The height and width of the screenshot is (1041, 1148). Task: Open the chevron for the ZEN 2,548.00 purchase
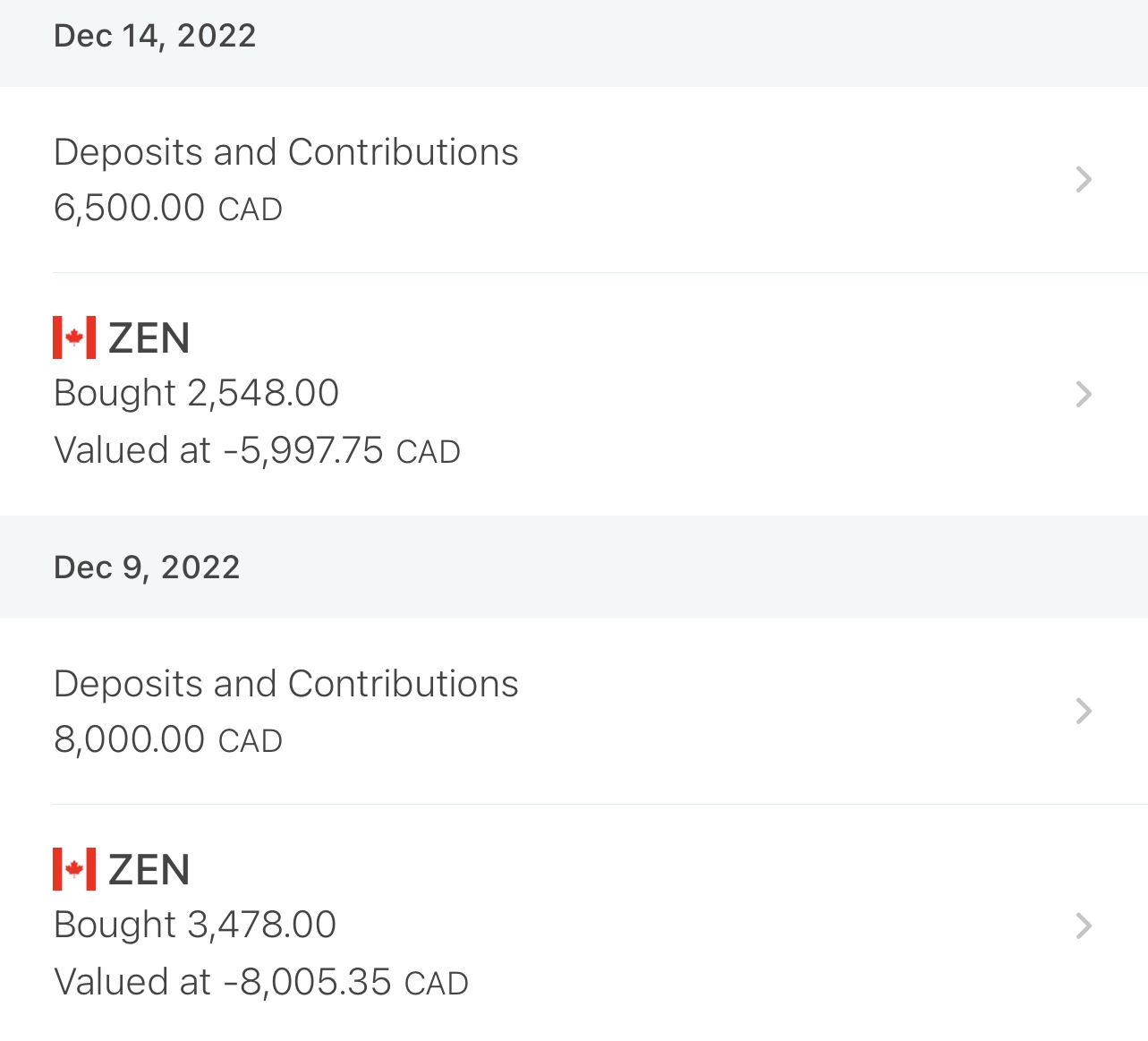point(1084,394)
